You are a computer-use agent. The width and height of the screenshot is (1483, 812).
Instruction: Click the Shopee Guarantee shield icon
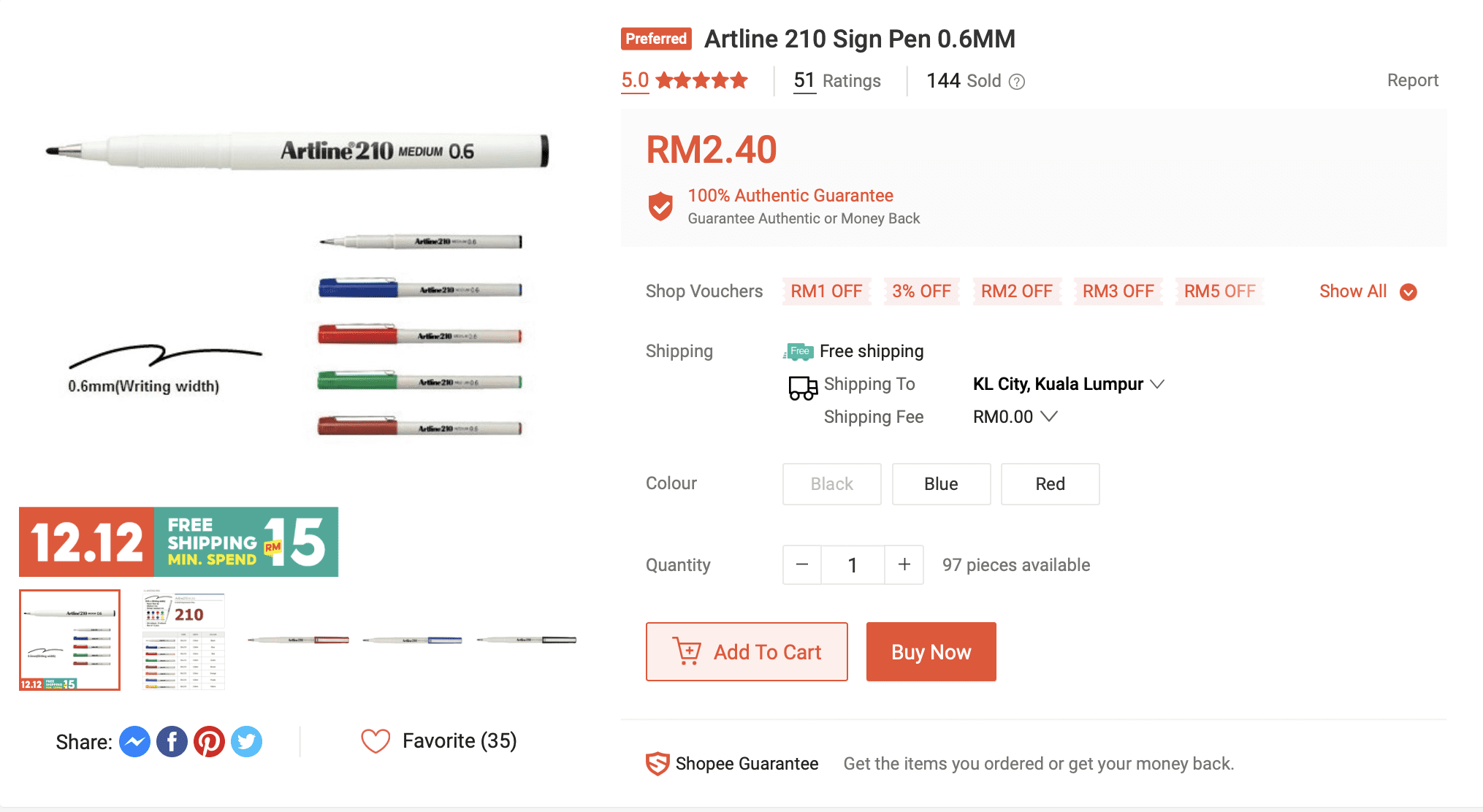point(657,763)
